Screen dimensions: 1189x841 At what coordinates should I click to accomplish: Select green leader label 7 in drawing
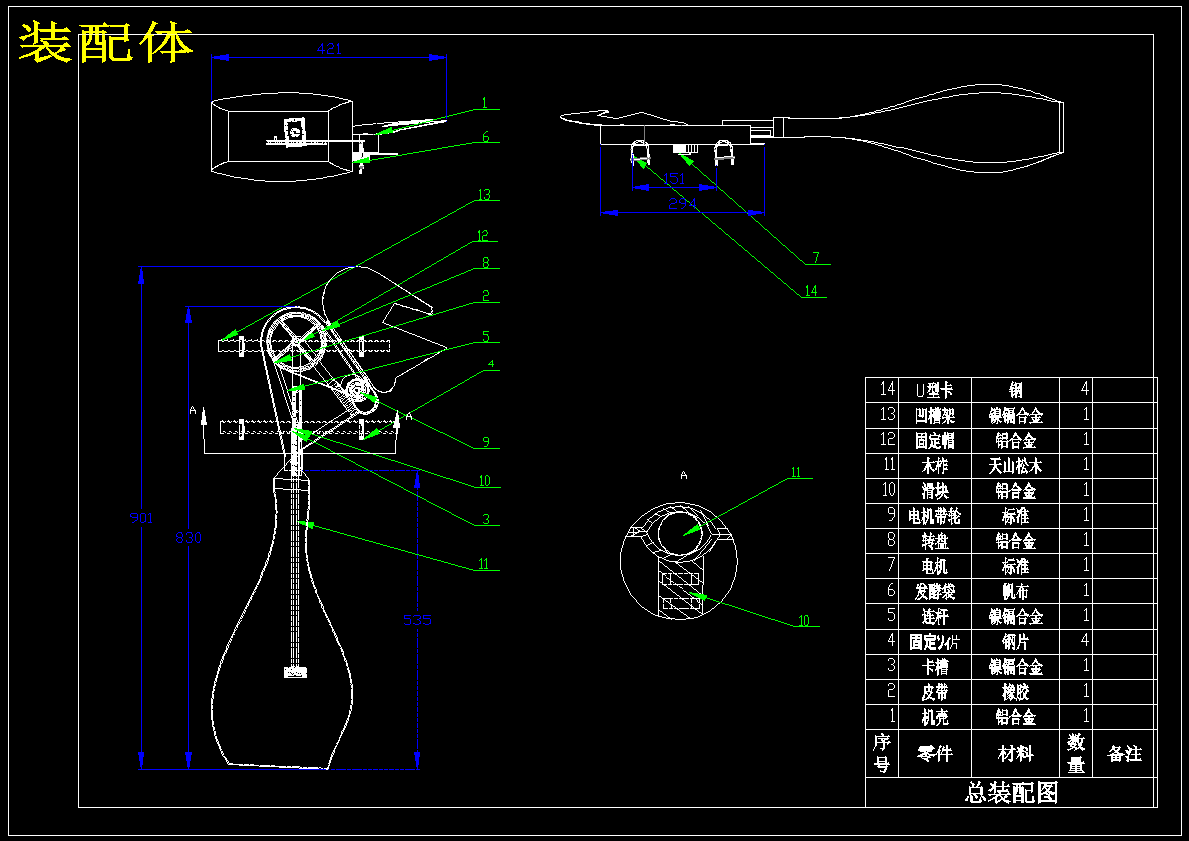tap(816, 258)
